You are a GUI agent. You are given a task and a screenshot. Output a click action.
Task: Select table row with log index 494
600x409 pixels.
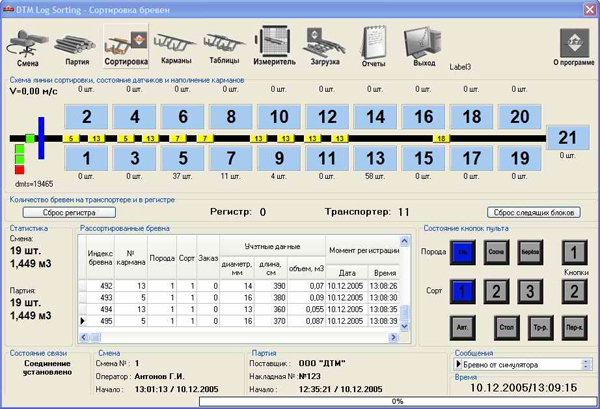coord(239,309)
